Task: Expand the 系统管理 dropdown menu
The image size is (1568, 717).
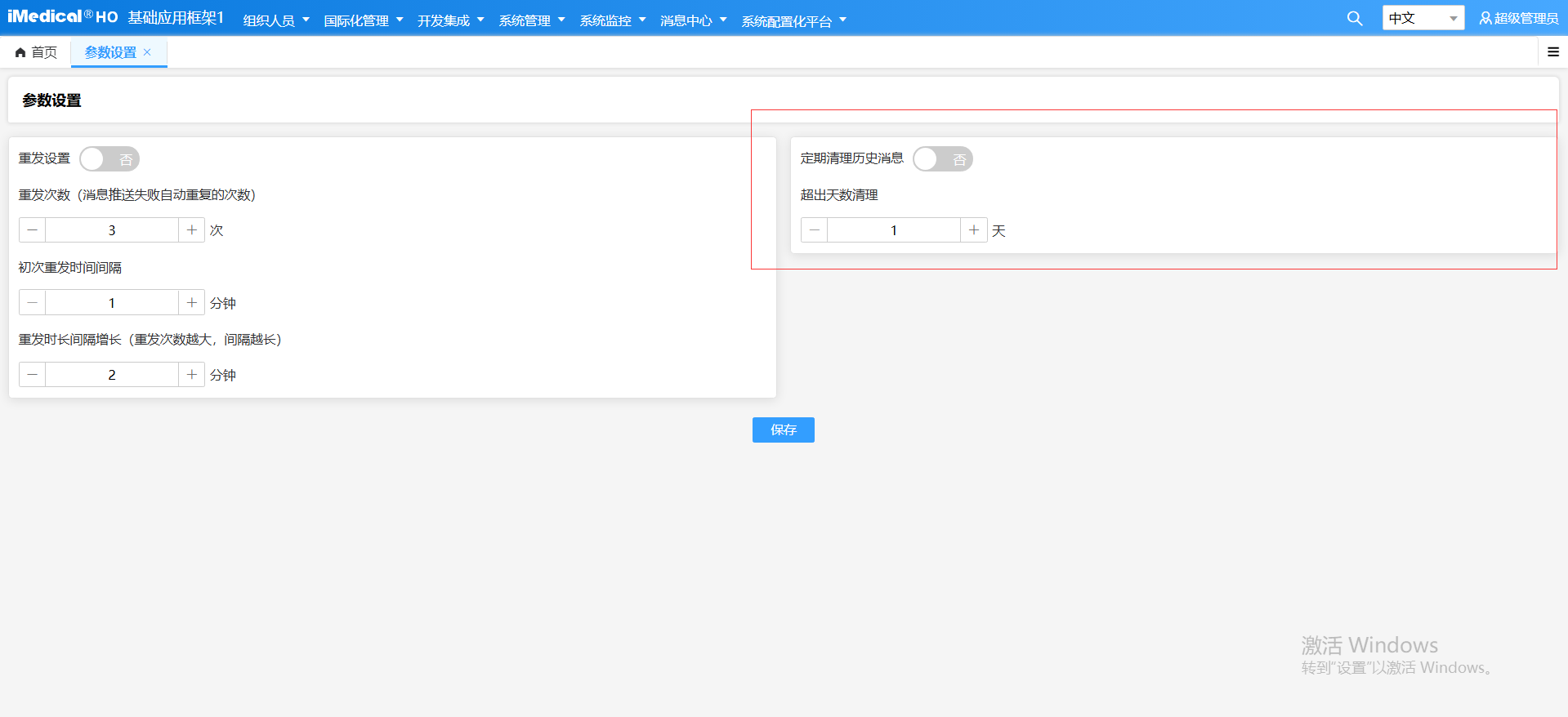Action: tap(531, 20)
